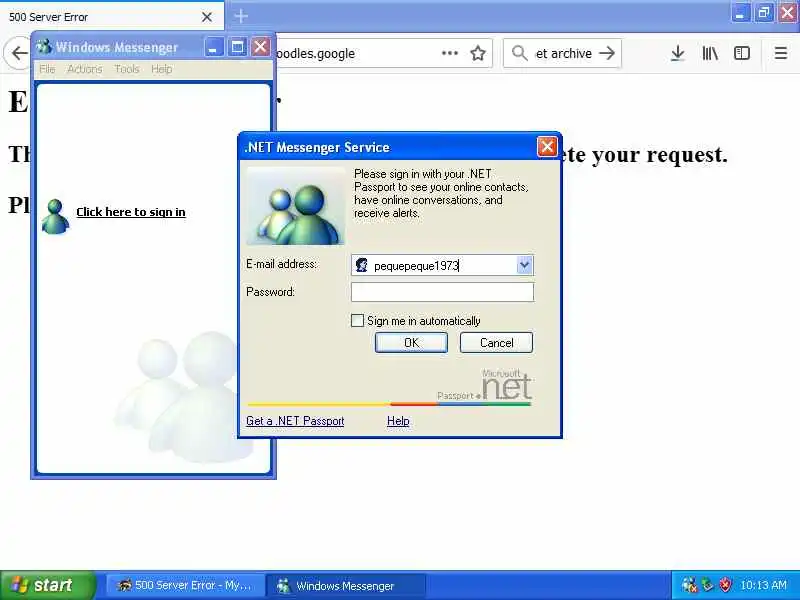This screenshot has width=800, height=600.
Task: Click the search magnifier icon in the search box
Action: pyautogui.click(x=519, y=53)
